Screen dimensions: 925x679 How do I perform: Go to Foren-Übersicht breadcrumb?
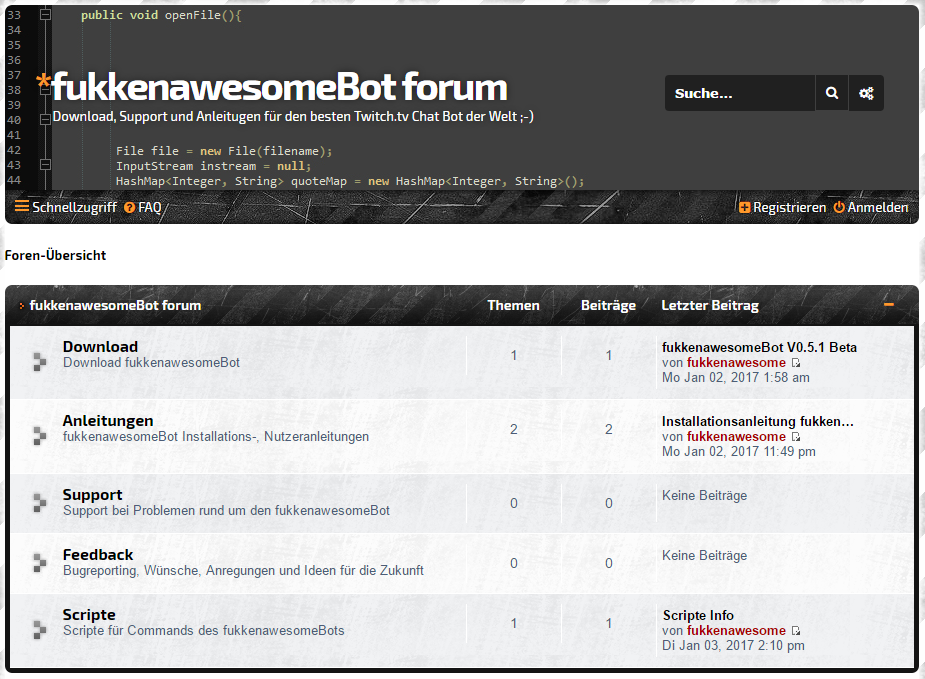pyautogui.click(x=55, y=255)
